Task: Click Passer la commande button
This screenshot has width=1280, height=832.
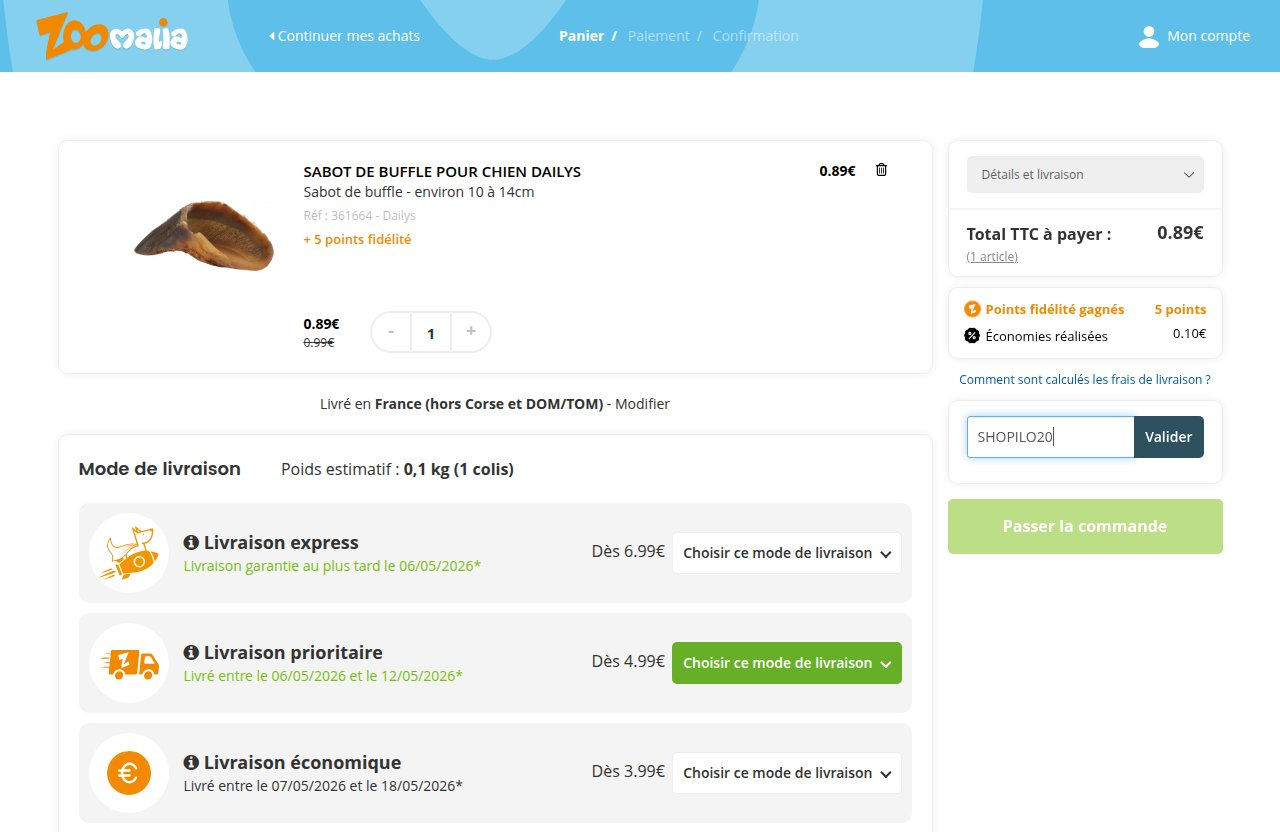Action: [x=1085, y=526]
